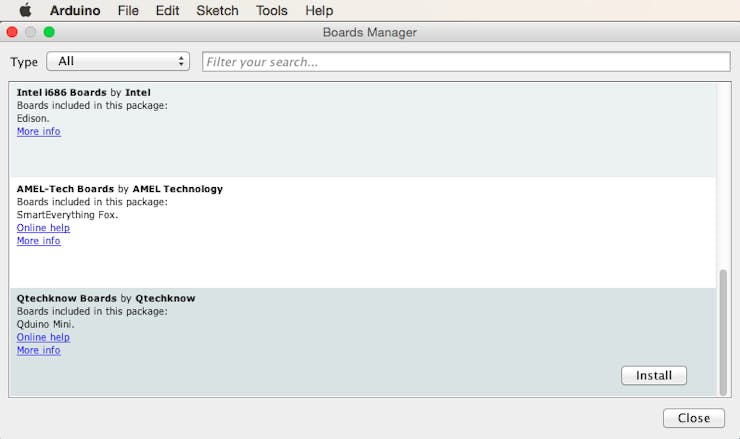Click the Type label
The height and width of the screenshot is (439, 740).
click(x=24, y=62)
